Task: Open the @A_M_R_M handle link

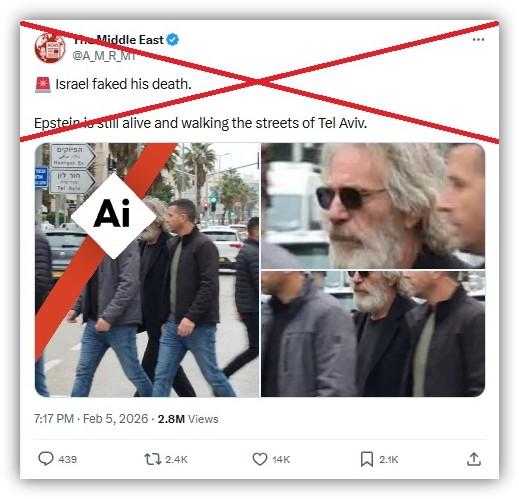Action: (104, 56)
